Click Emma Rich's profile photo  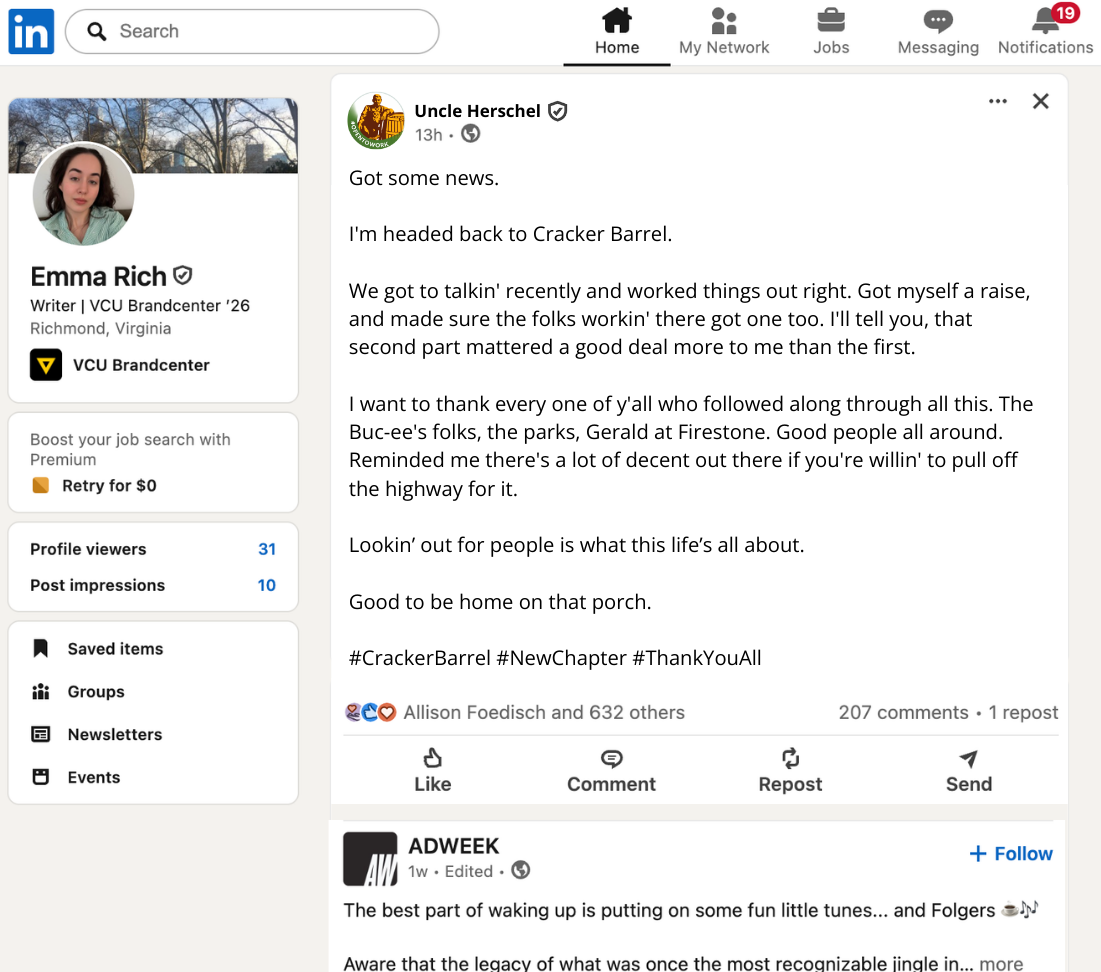click(x=84, y=195)
